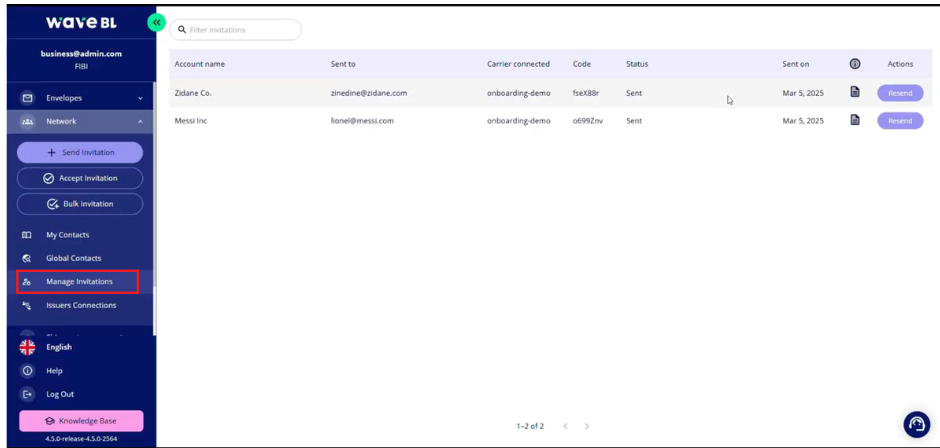Click the Sent status in Messi Inc row
The width and height of the screenshot is (940, 448).
click(x=634, y=121)
